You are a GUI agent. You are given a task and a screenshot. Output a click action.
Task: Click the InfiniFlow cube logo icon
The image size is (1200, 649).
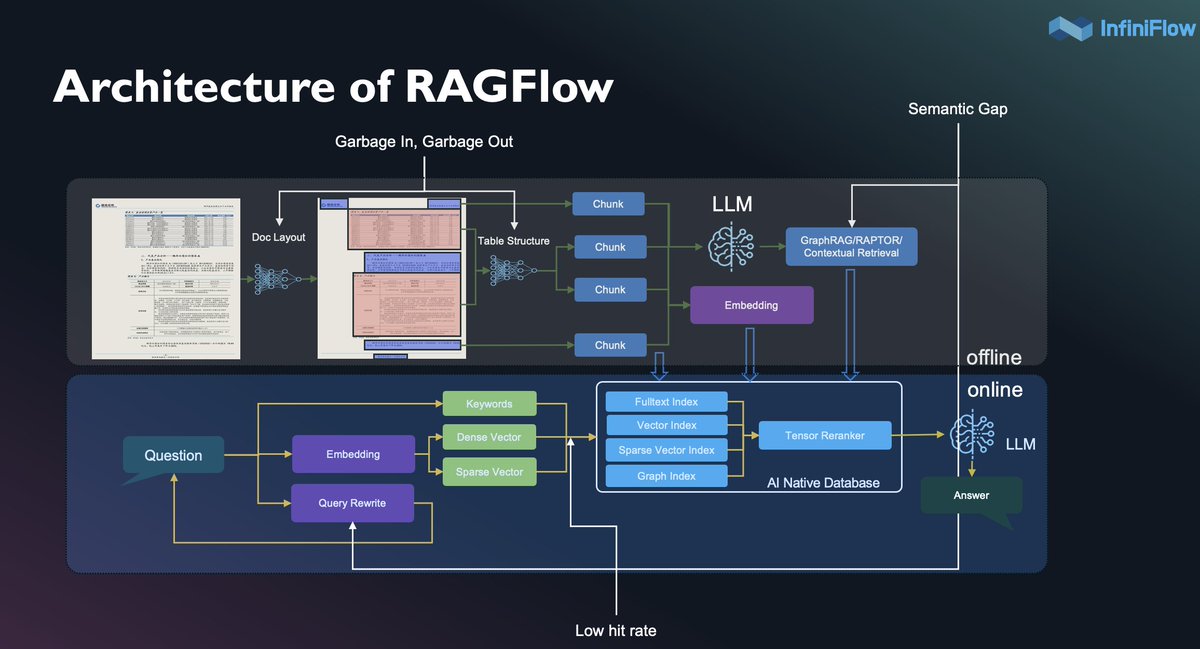pyautogui.click(x=1070, y=28)
